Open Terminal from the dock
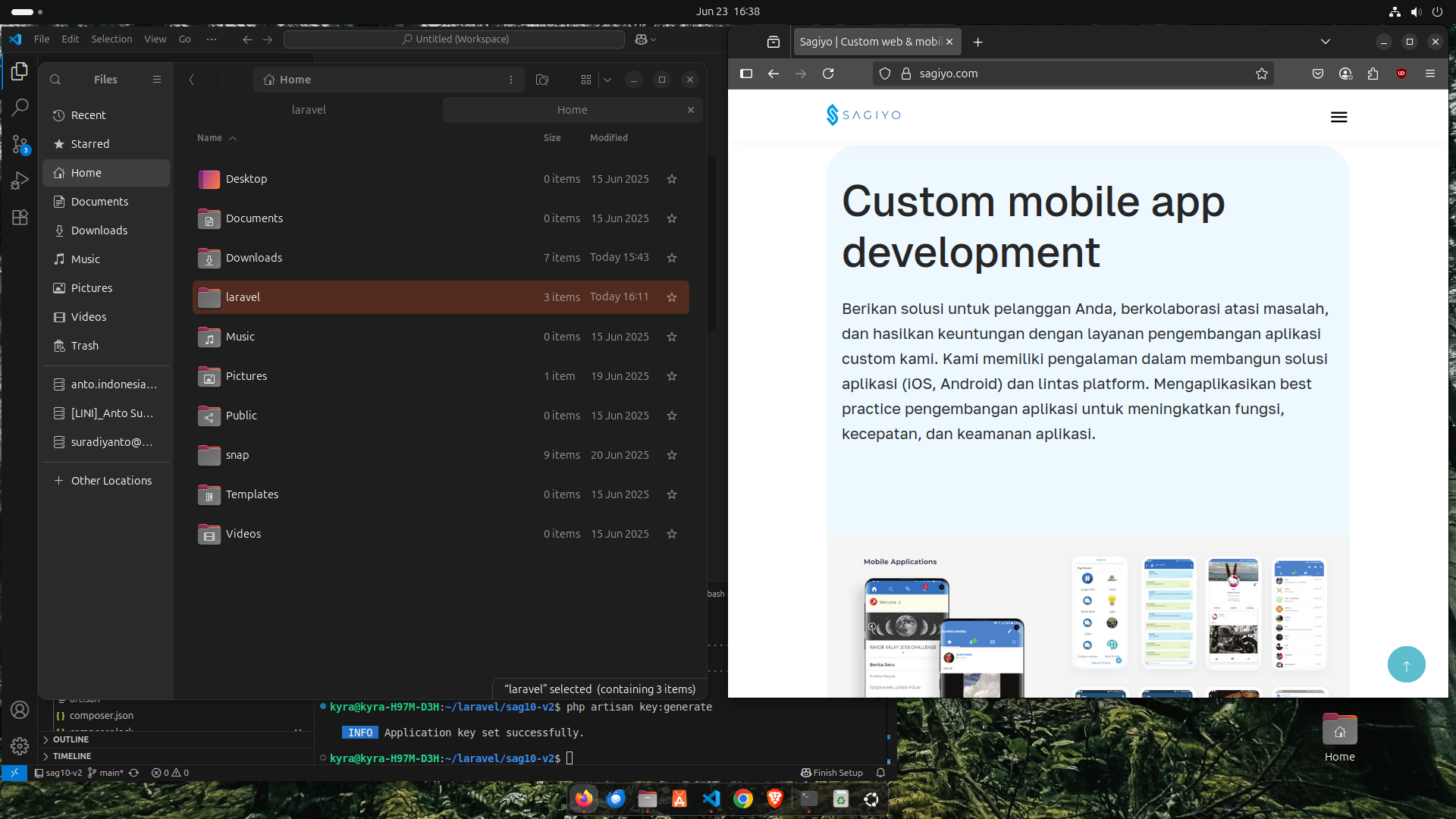The width and height of the screenshot is (1456, 819). click(x=808, y=799)
